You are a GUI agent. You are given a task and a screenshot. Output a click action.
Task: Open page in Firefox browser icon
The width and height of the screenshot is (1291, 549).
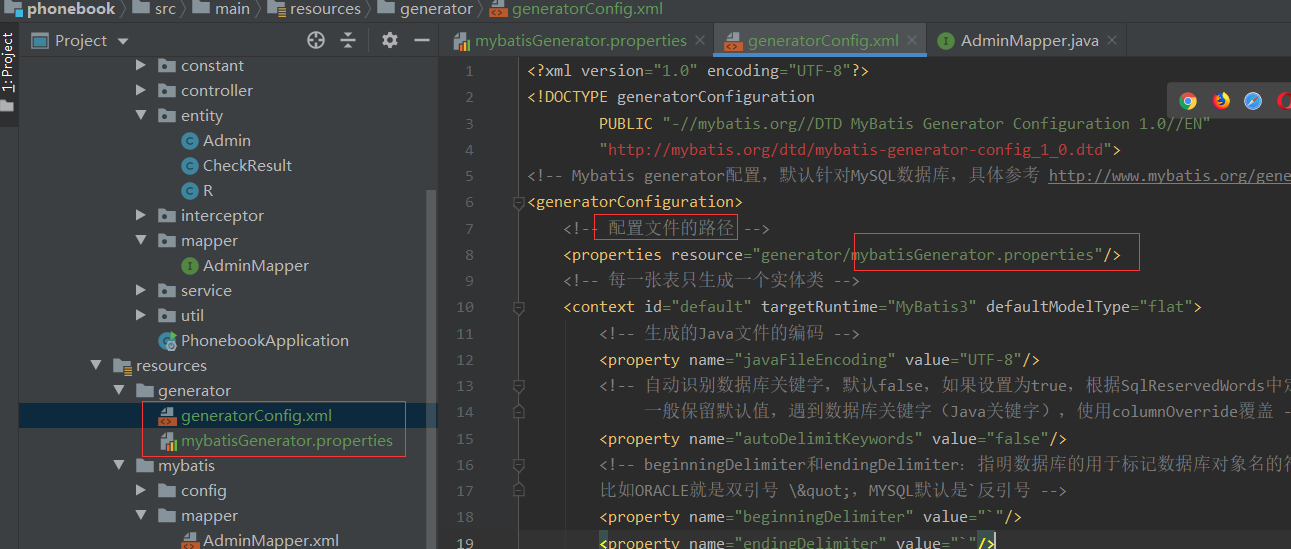(1221, 100)
